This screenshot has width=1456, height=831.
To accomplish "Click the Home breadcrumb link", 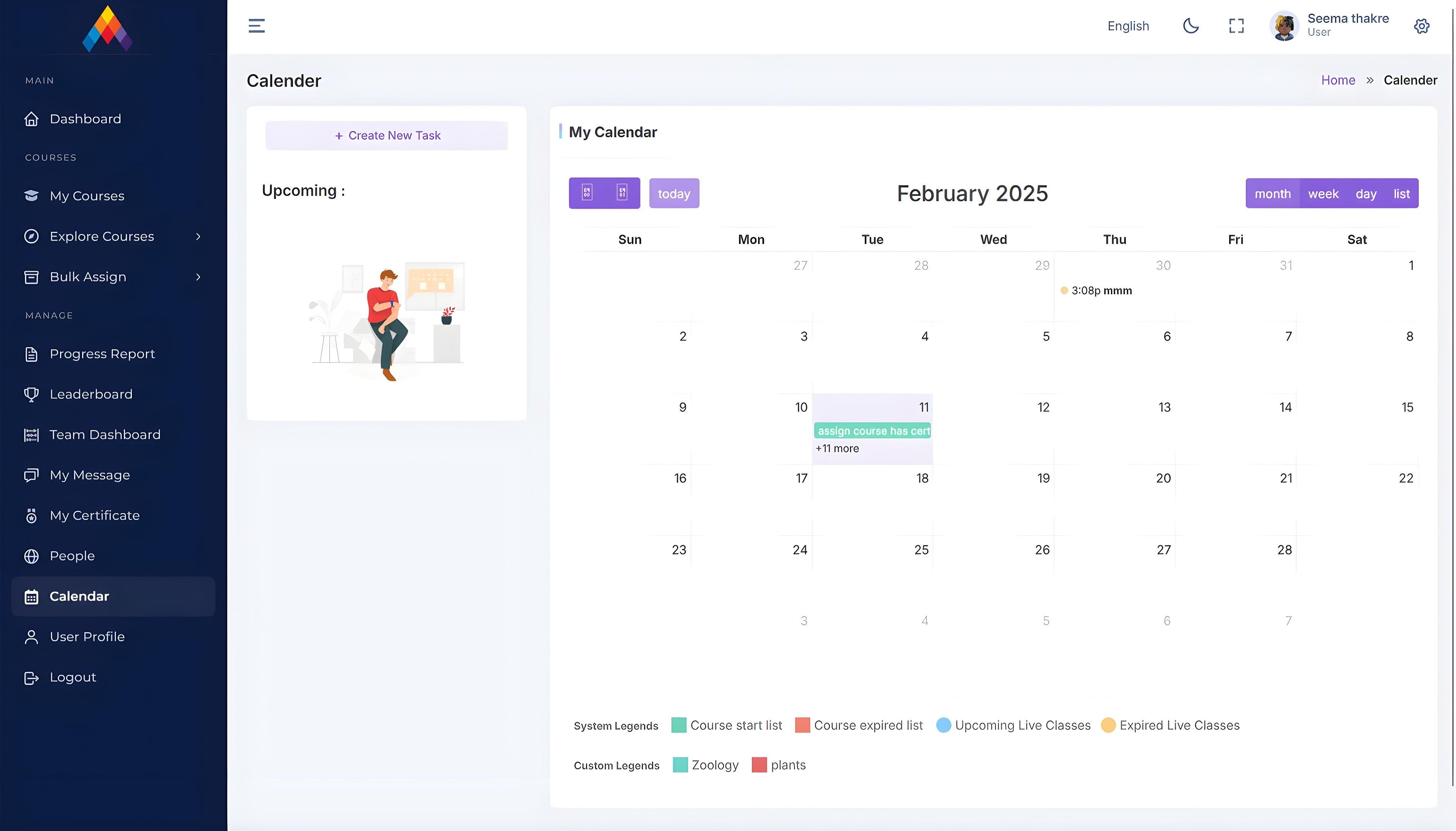I will [1337, 80].
